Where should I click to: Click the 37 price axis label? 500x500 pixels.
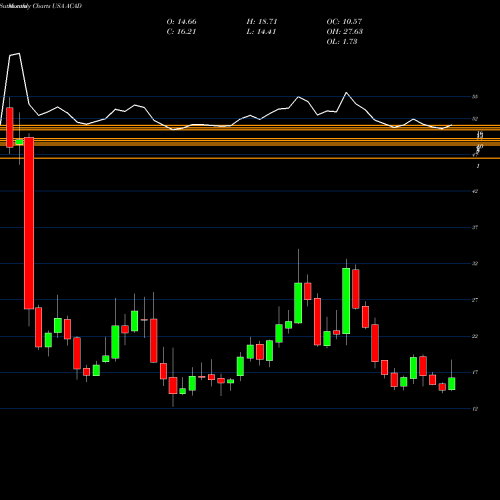[475, 227]
